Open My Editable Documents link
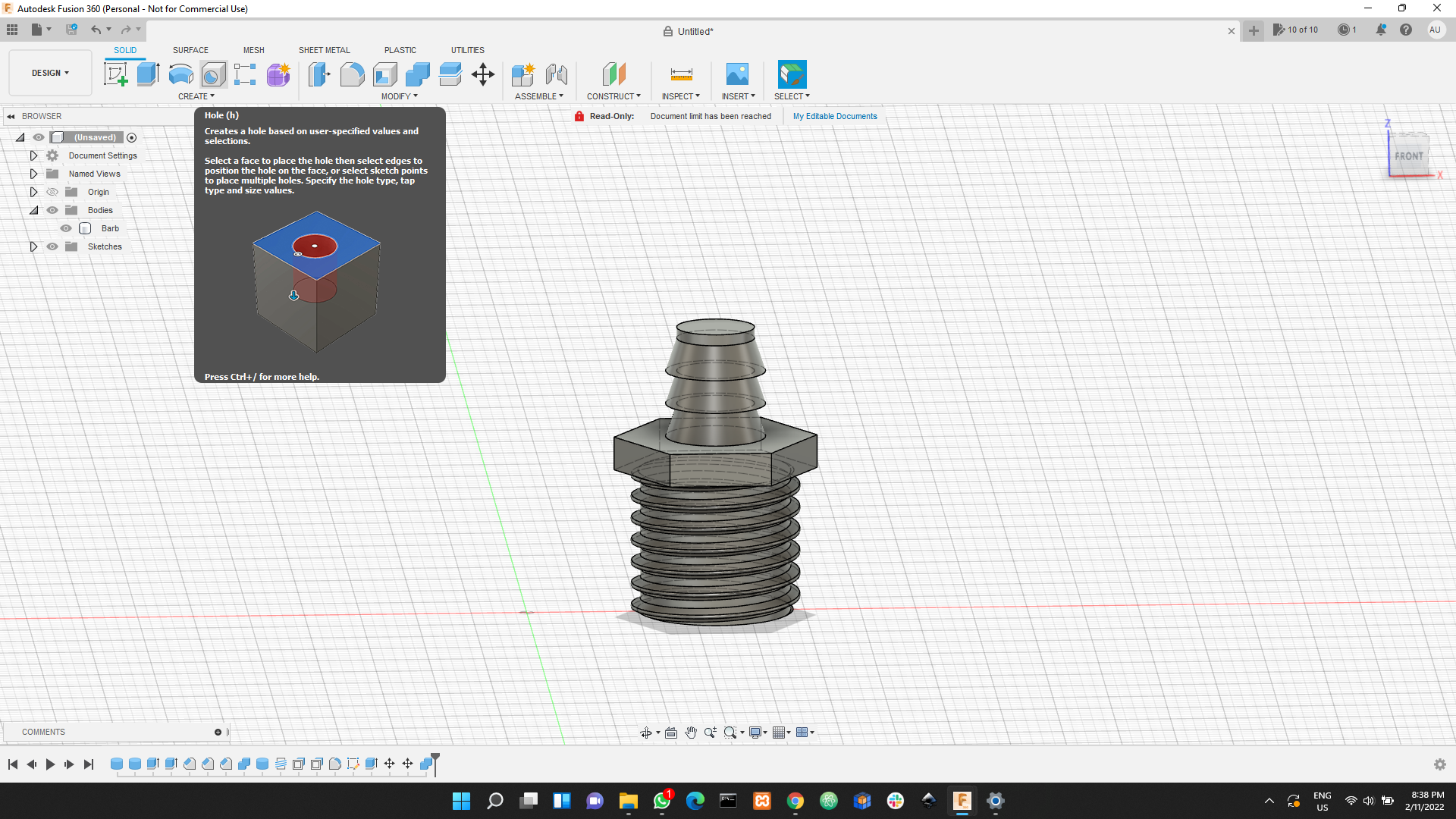Image resolution: width=1456 pixels, height=819 pixels. pos(835,116)
